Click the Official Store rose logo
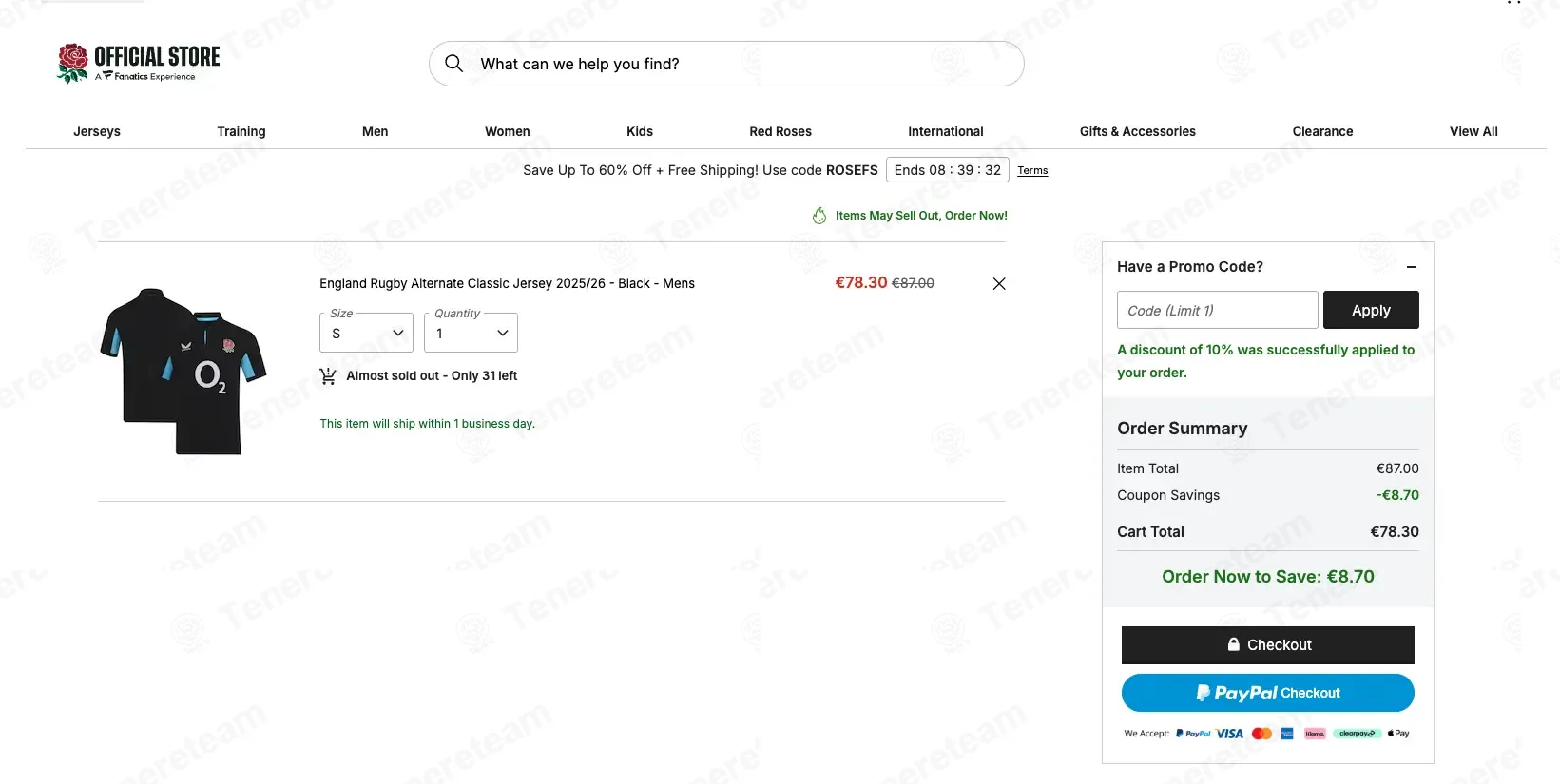Screen dimensions: 1560x784 pyautogui.click(x=139, y=63)
